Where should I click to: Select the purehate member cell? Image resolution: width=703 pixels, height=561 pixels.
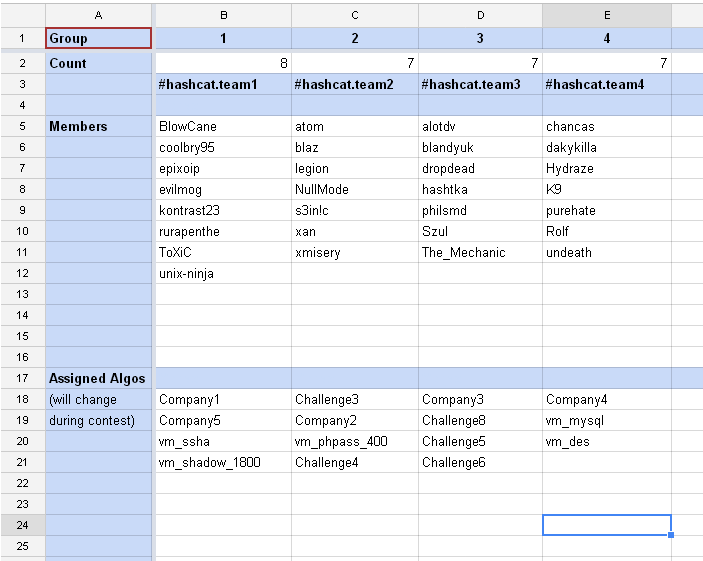pos(607,211)
